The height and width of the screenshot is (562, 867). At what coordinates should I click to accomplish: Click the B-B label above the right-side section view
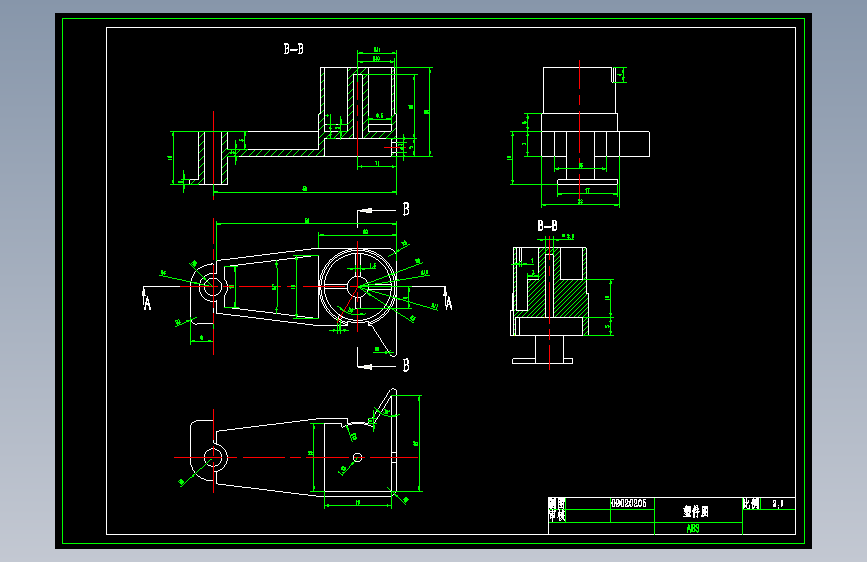point(547,226)
